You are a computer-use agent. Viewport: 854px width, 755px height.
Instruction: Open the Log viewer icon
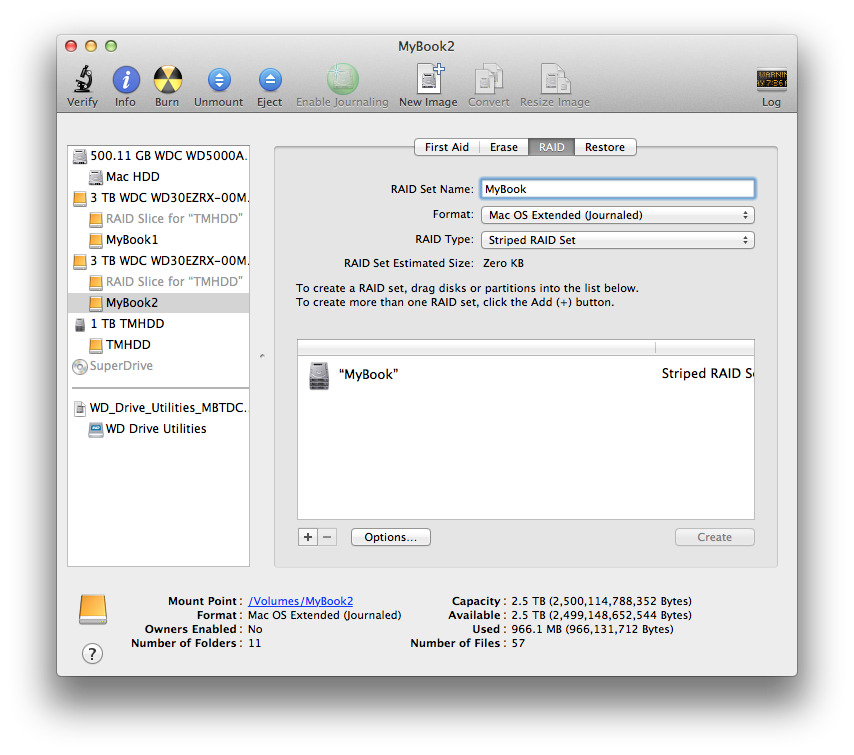click(771, 79)
